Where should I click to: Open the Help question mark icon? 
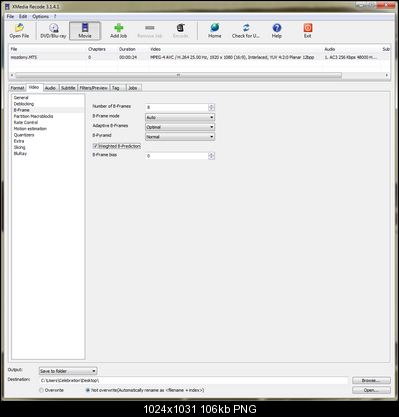click(277, 31)
